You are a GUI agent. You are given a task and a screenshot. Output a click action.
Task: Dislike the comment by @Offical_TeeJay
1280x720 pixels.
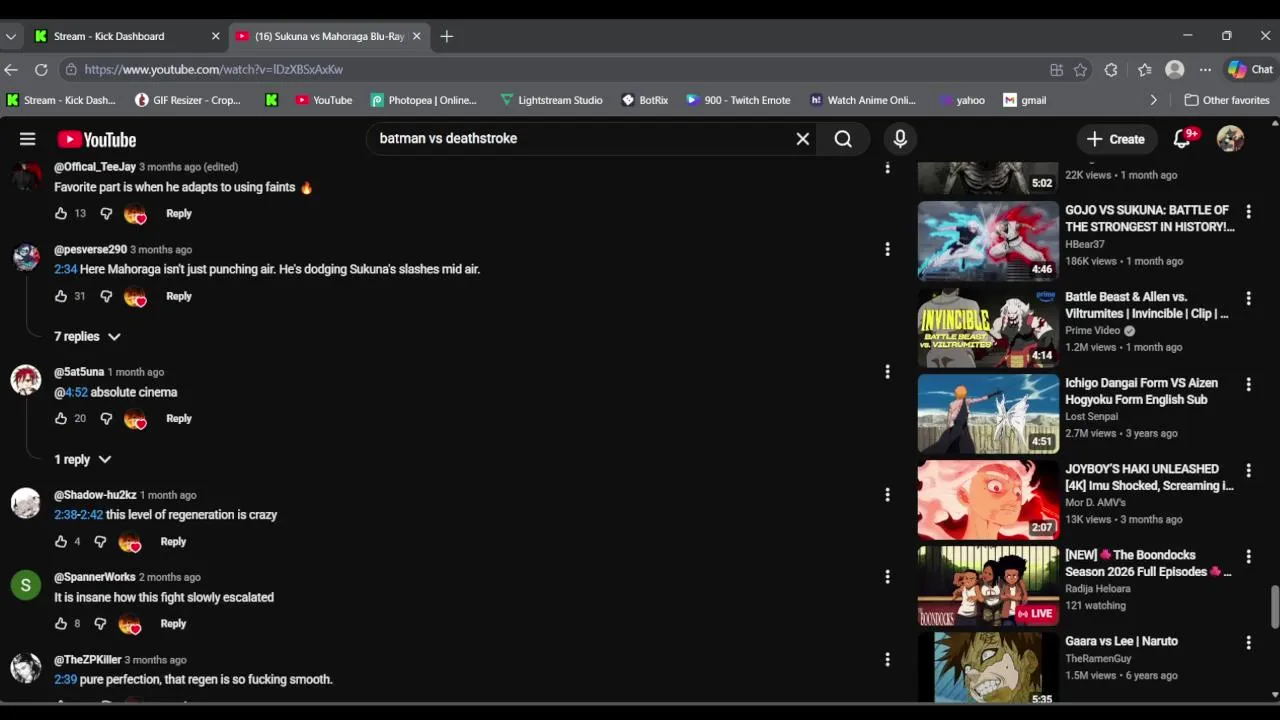(106, 214)
